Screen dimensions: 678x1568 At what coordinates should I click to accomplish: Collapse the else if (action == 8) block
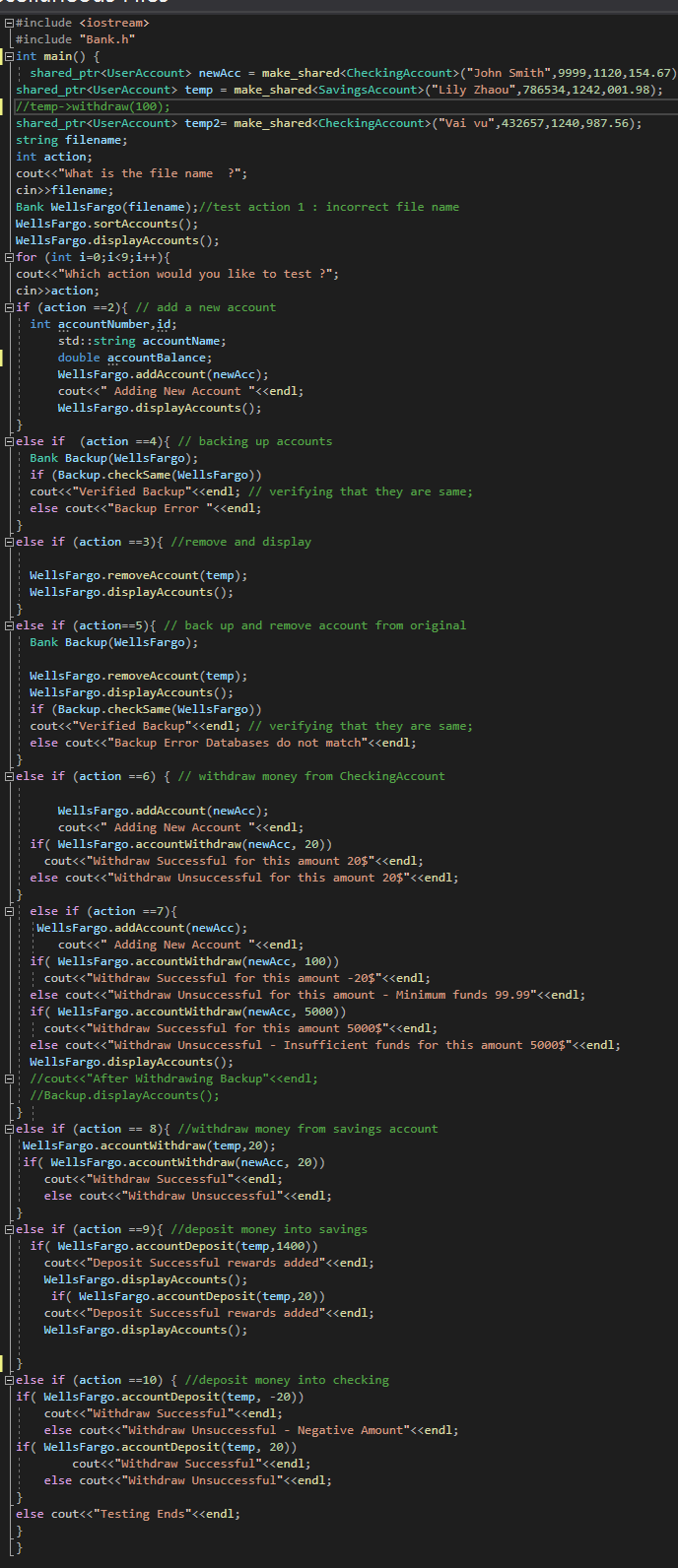coord(8,1129)
